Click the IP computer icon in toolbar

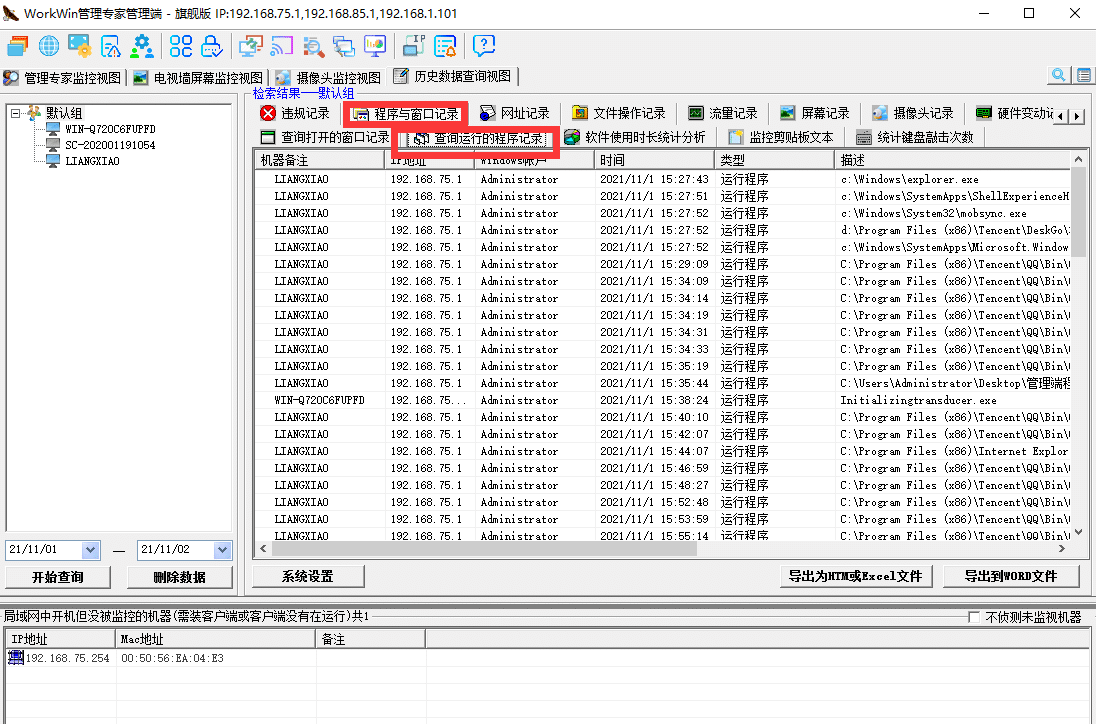pyautogui.click(x=413, y=46)
